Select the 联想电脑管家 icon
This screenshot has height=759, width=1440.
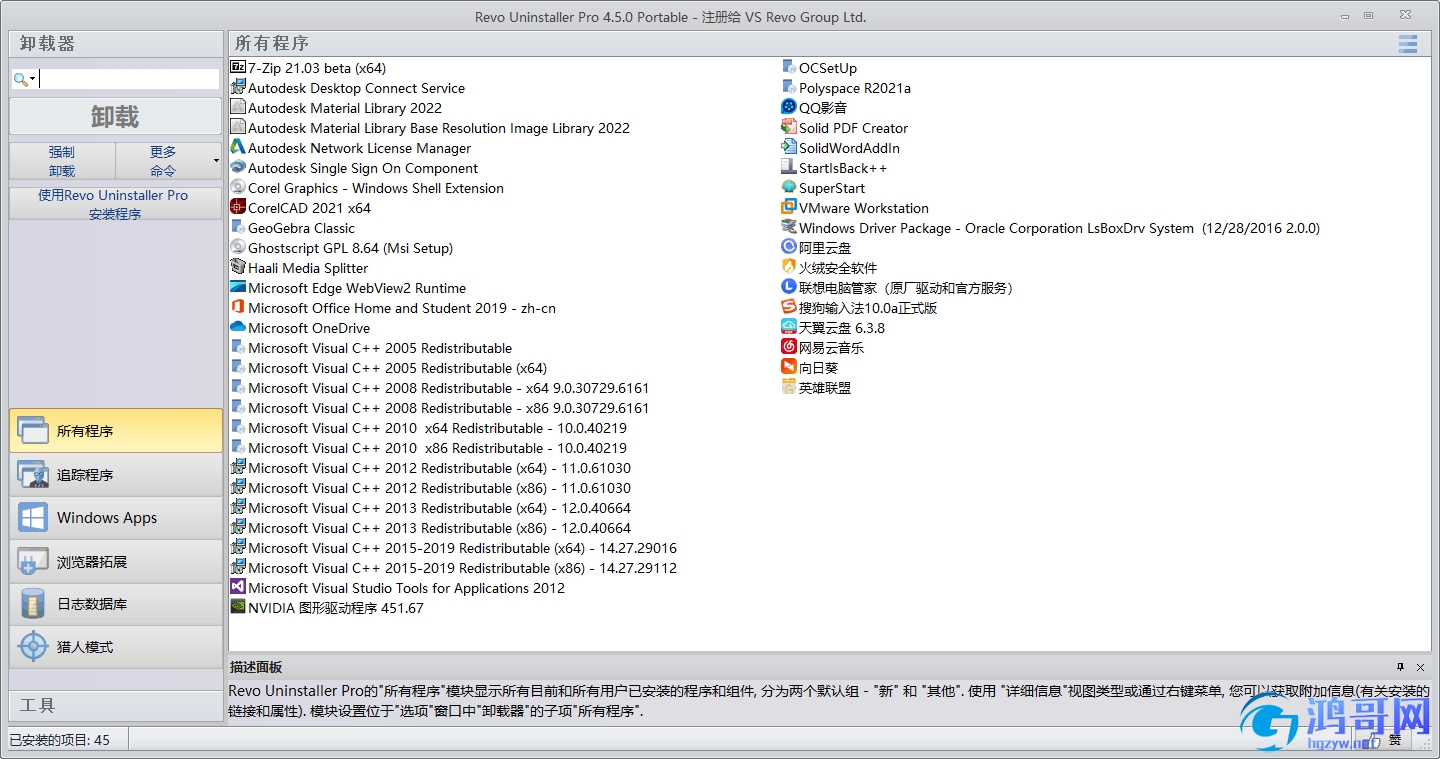pos(789,288)
